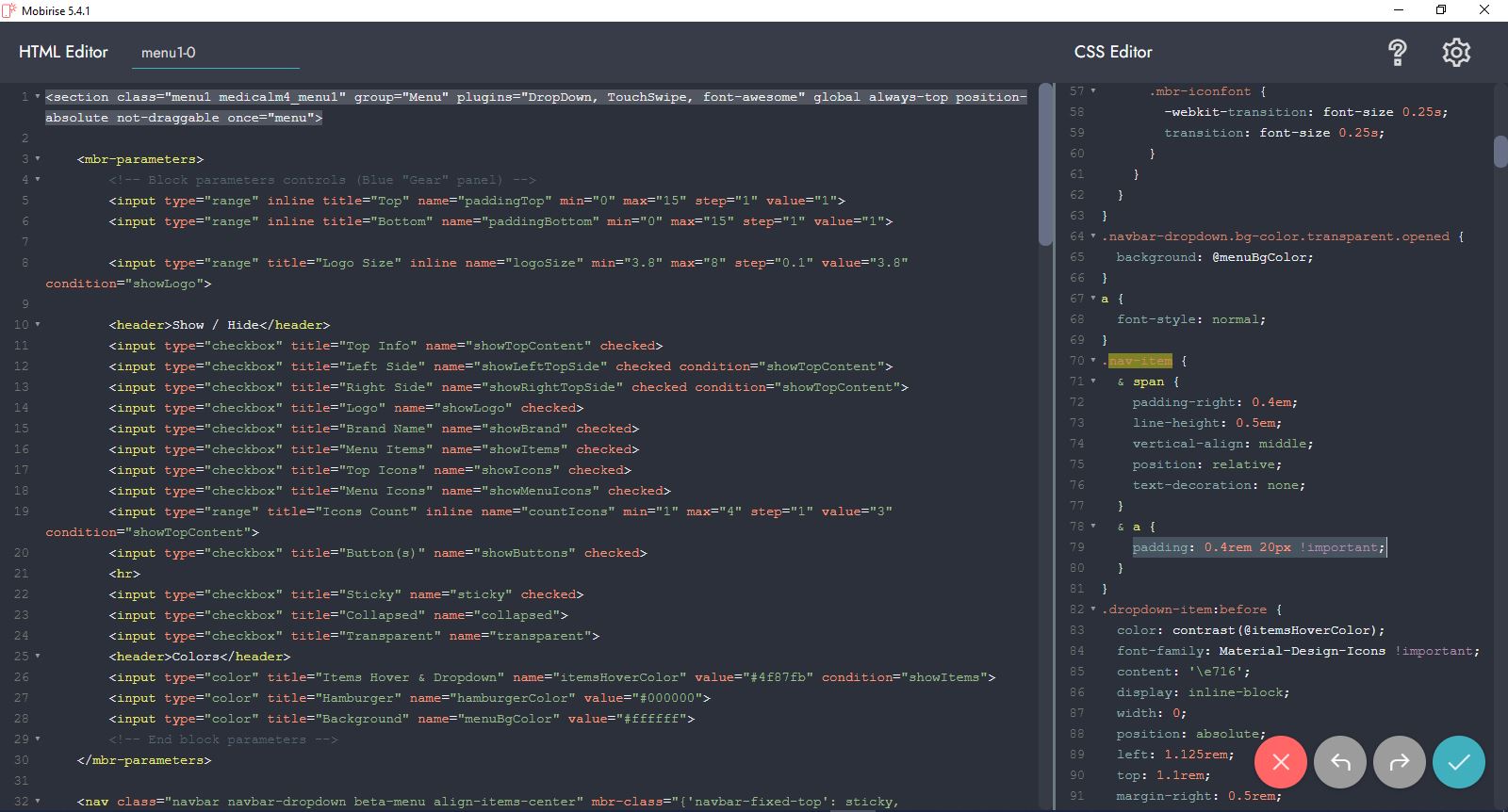Place cursor on padding line 79 in CSS
1508x812 pixels.
[x=1258, y=547]
